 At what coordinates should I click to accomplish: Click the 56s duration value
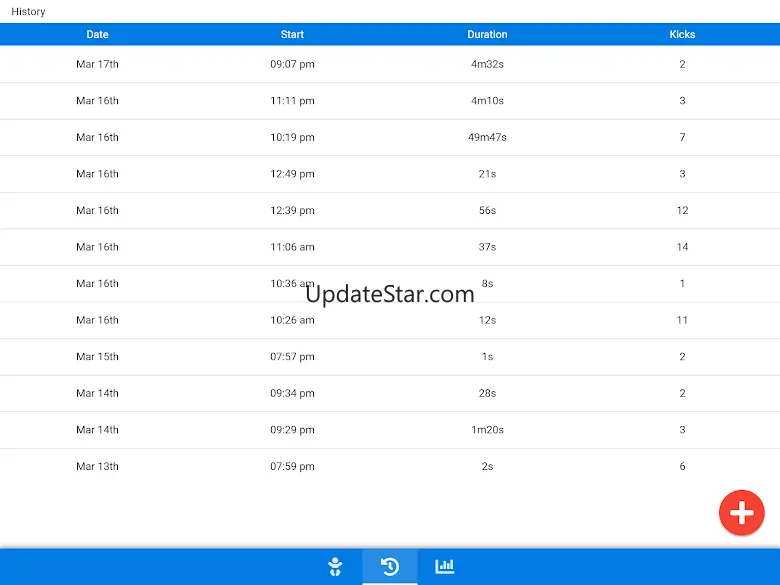coord(487,210)
